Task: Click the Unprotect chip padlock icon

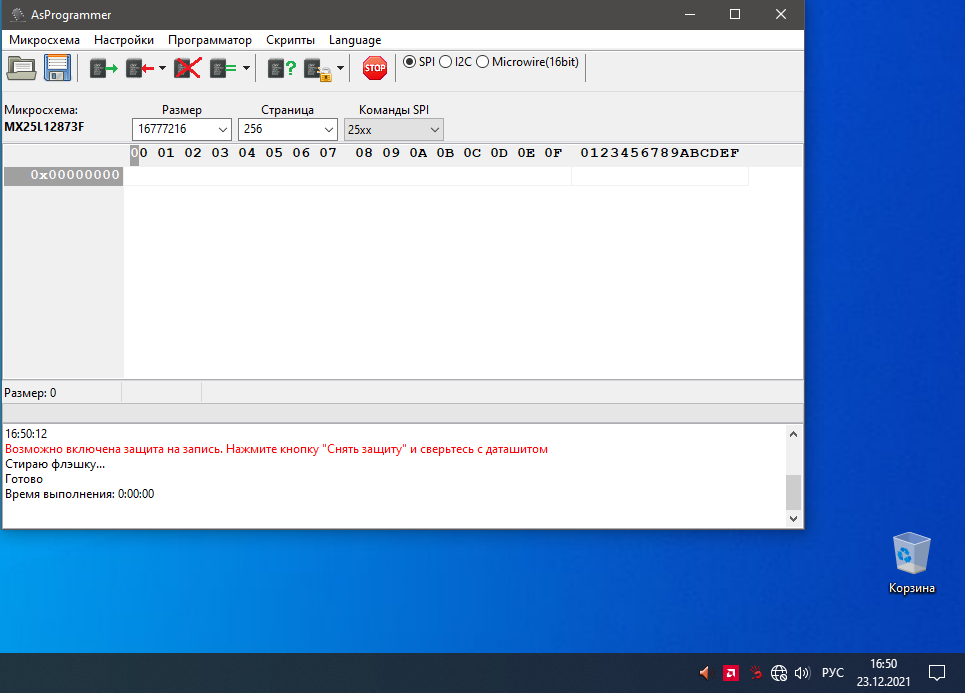Action: (x=318, y=69)
